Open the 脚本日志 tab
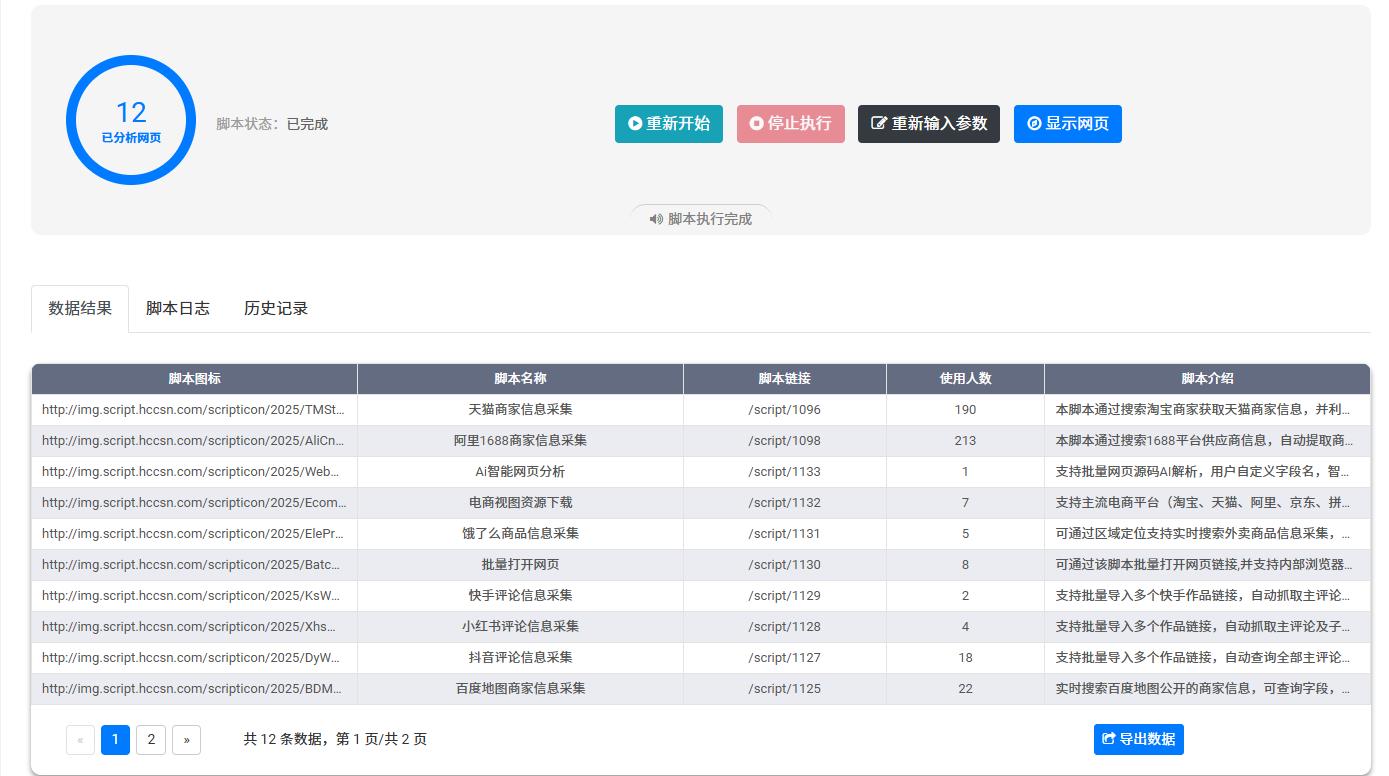The width and height of the screenshot is (1389, 776). pos(177,308)
